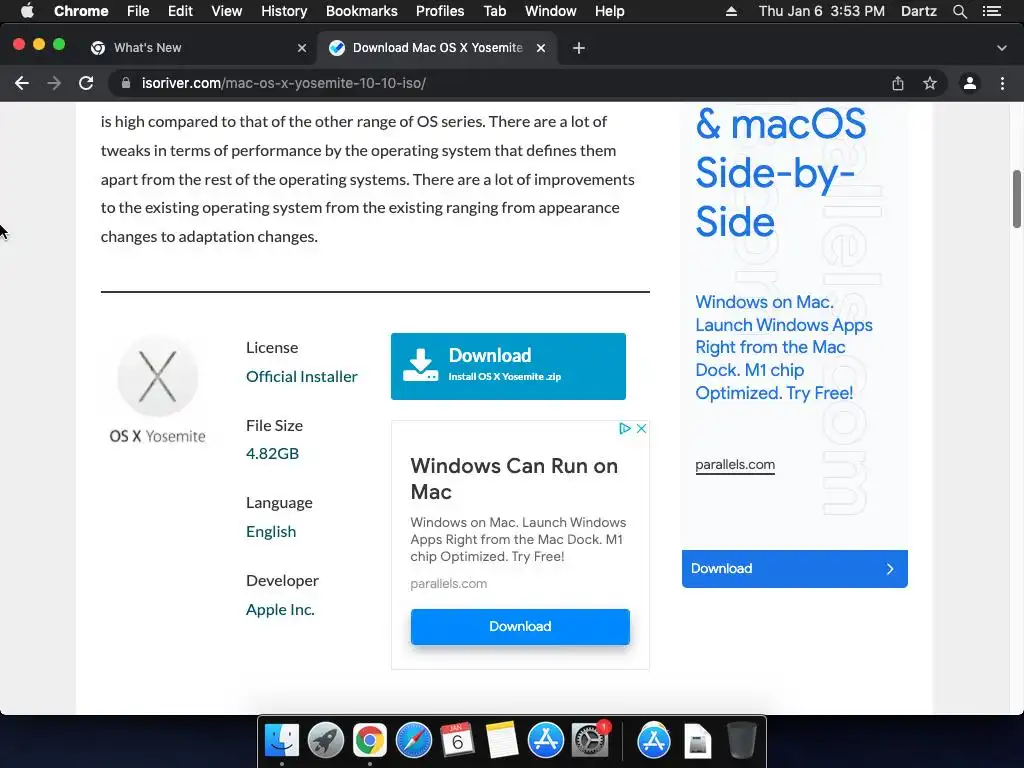The width and height of the screenshot is (1024, 768).
Task: Launch Safari from the Dock
Action: tap(413, 741)
